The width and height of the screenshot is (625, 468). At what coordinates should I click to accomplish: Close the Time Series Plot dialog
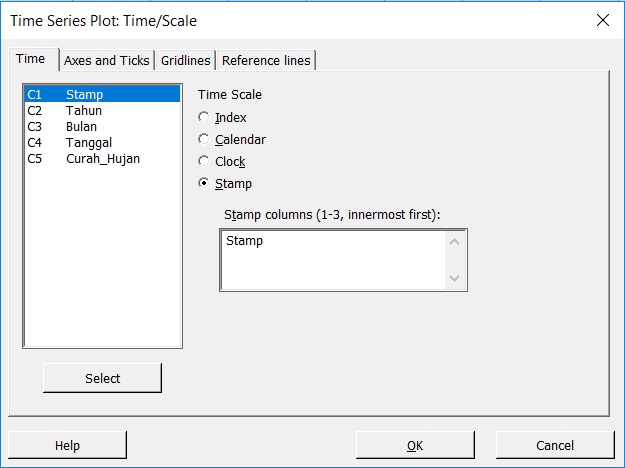coord(602,19)
